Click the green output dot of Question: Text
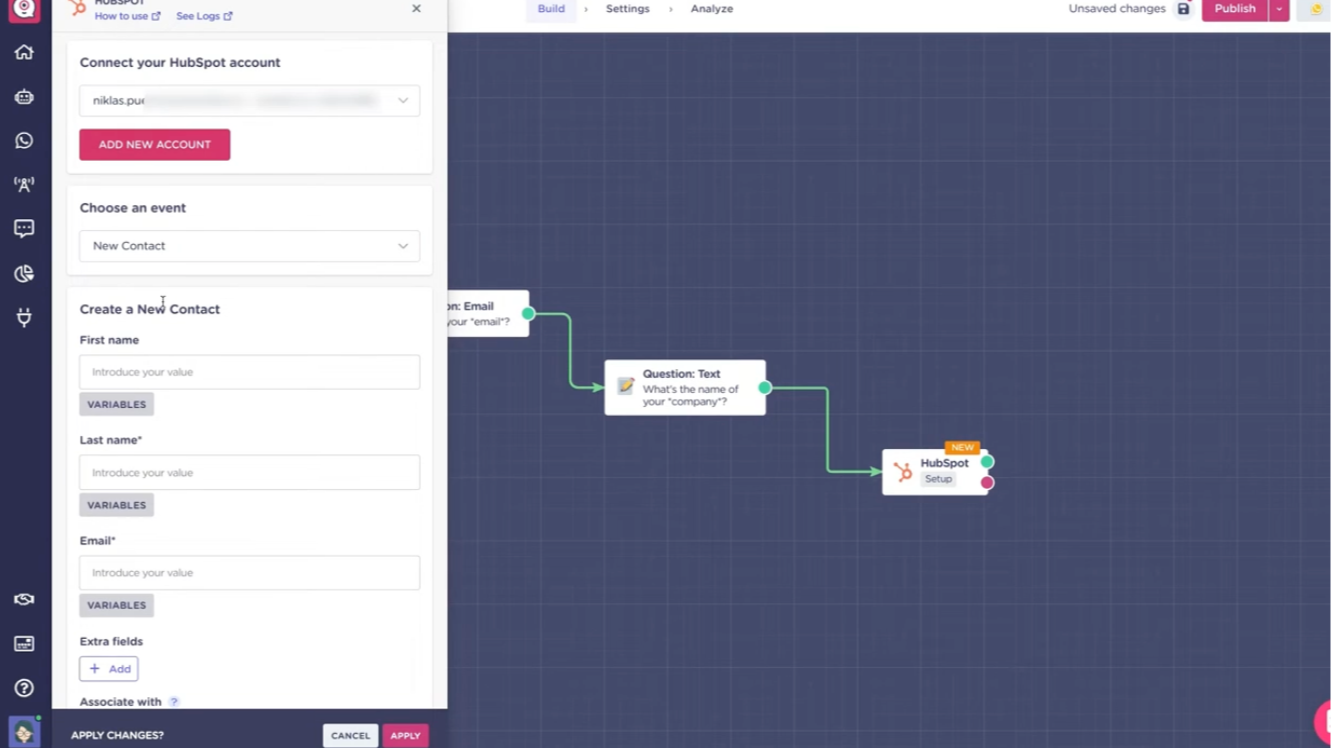Screen dimensions: 1331x748 tap(765, 388)
